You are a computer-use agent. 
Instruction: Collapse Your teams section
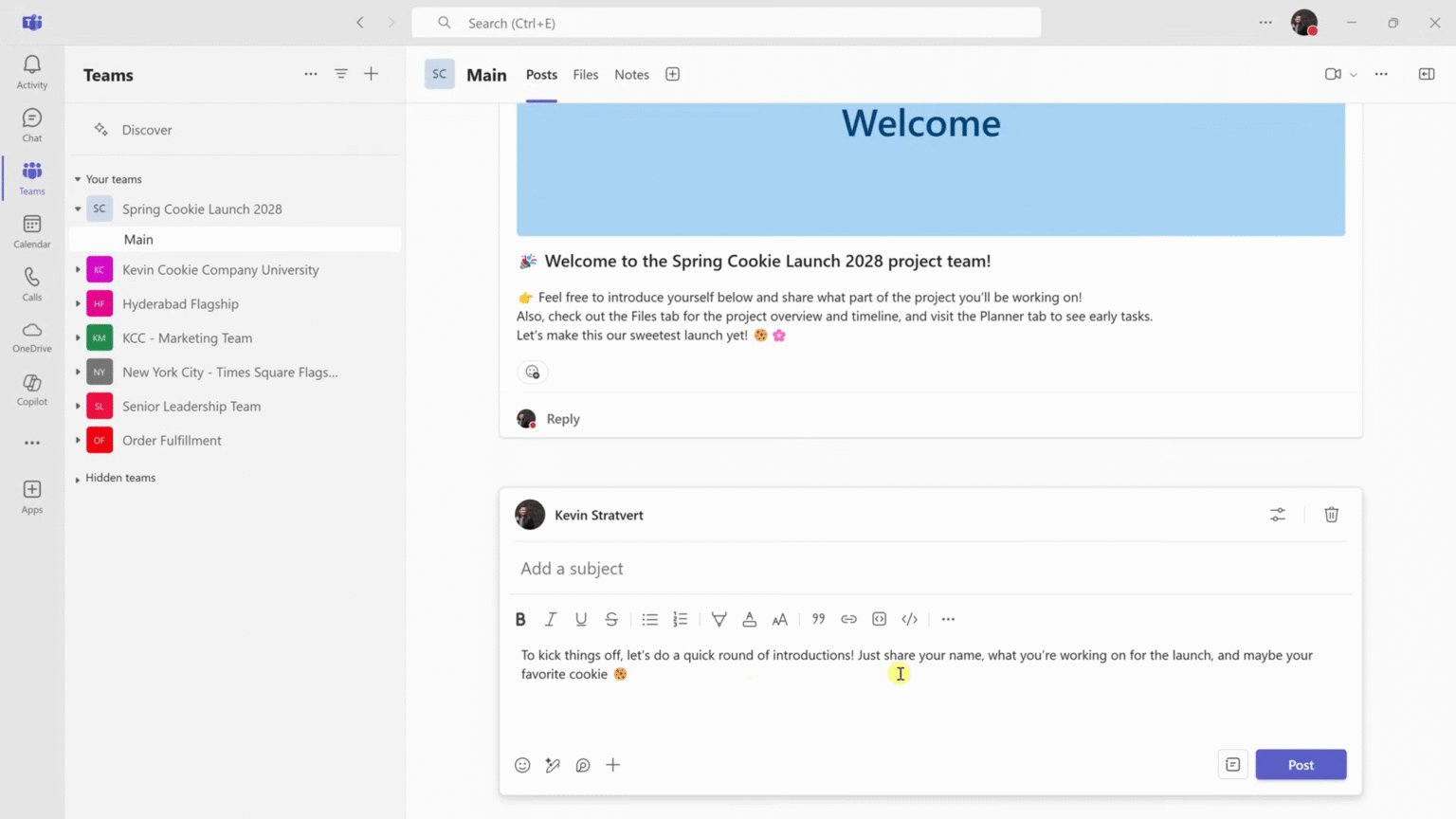click(78, 179)
